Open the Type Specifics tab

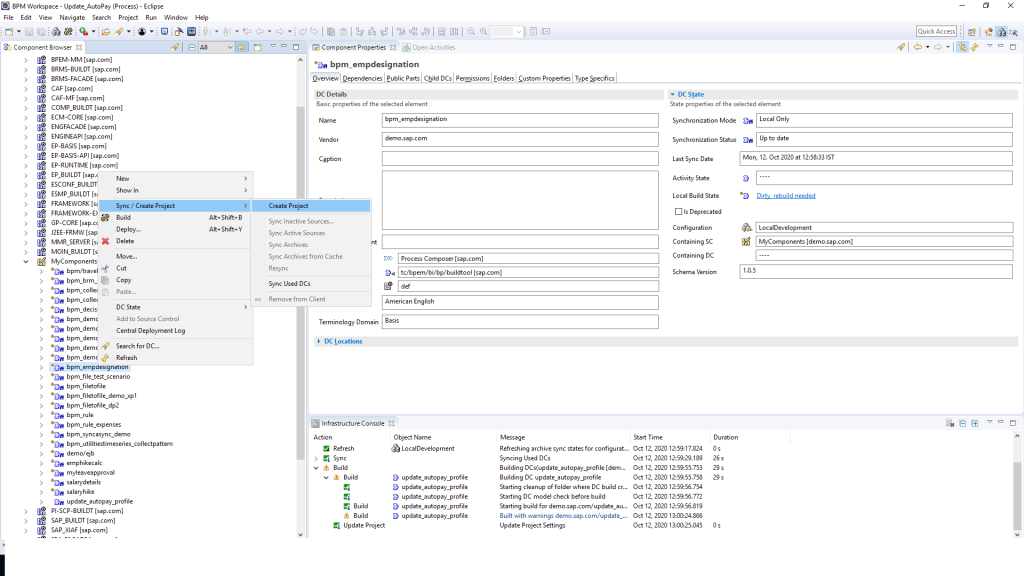click(x=594, y=78)
